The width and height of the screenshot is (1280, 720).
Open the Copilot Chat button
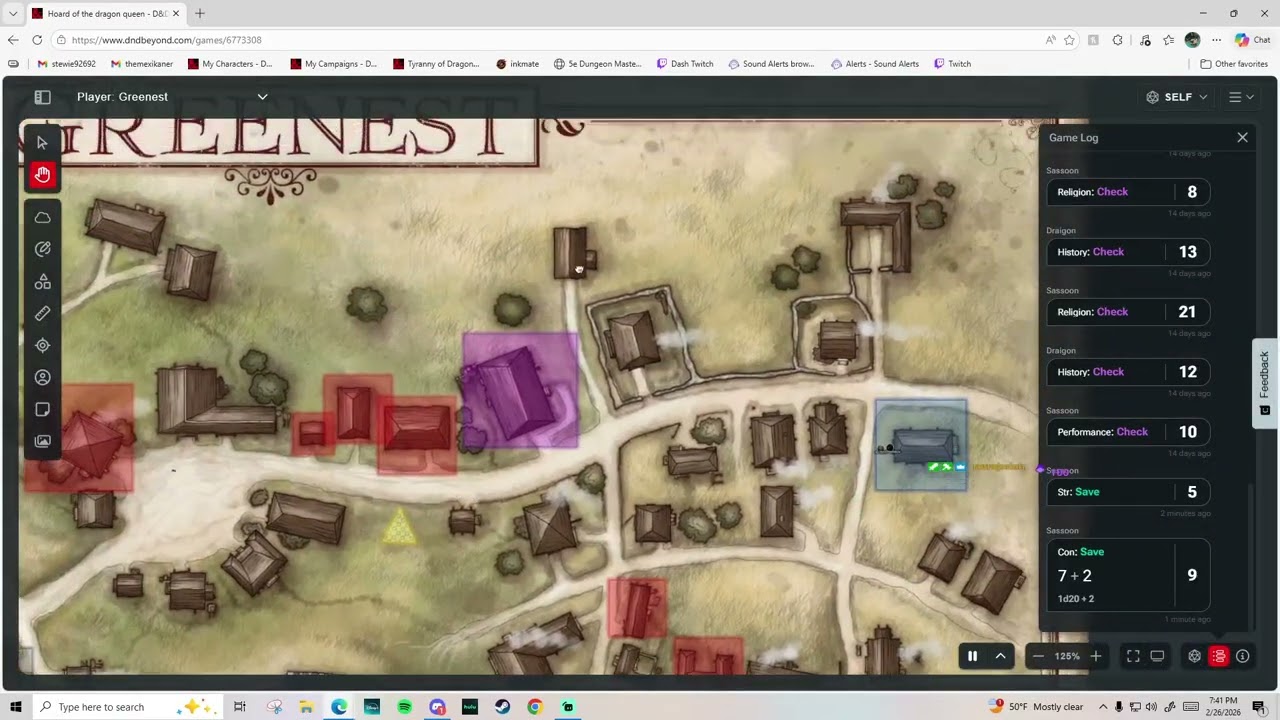point(1251,40)
